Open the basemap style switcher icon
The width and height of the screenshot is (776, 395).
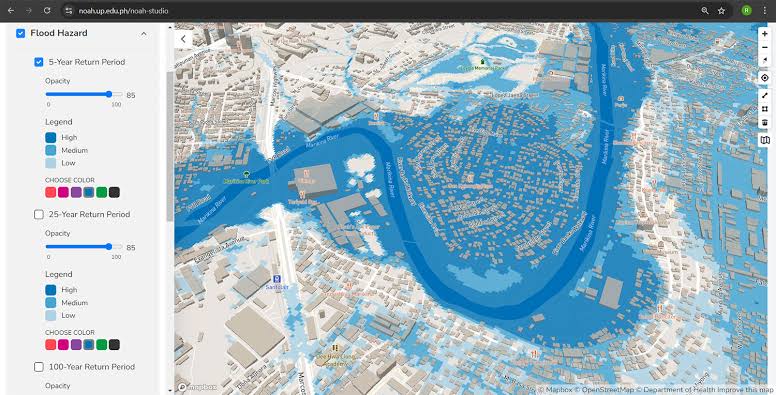[x=765, y=141]
